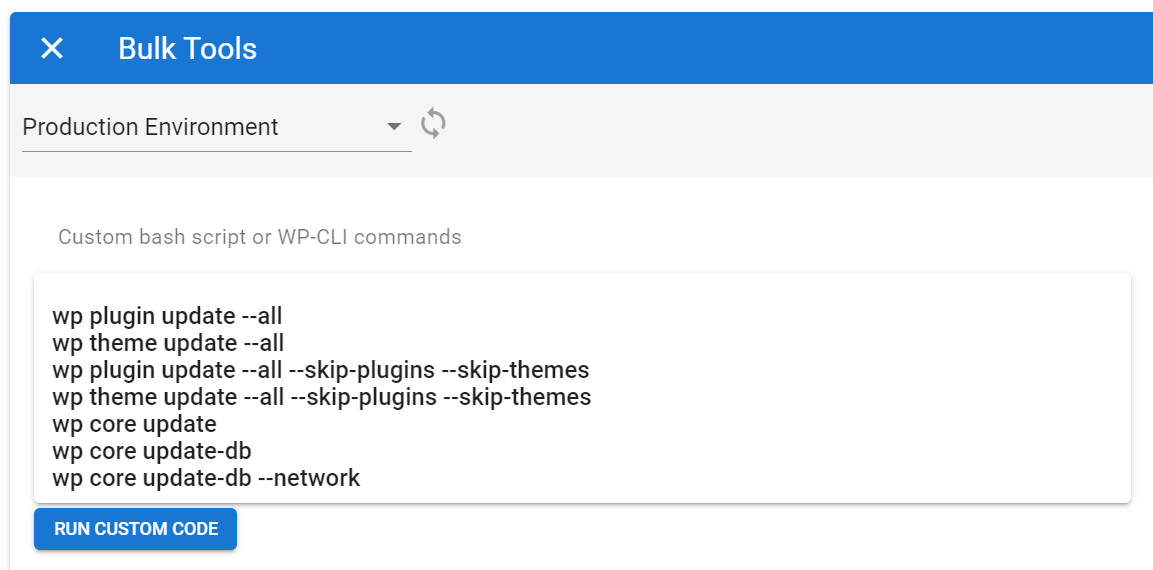Click empty space inside the code textarea
The height and width of the screenshot is (570, 1153).
tap(846, 427)
